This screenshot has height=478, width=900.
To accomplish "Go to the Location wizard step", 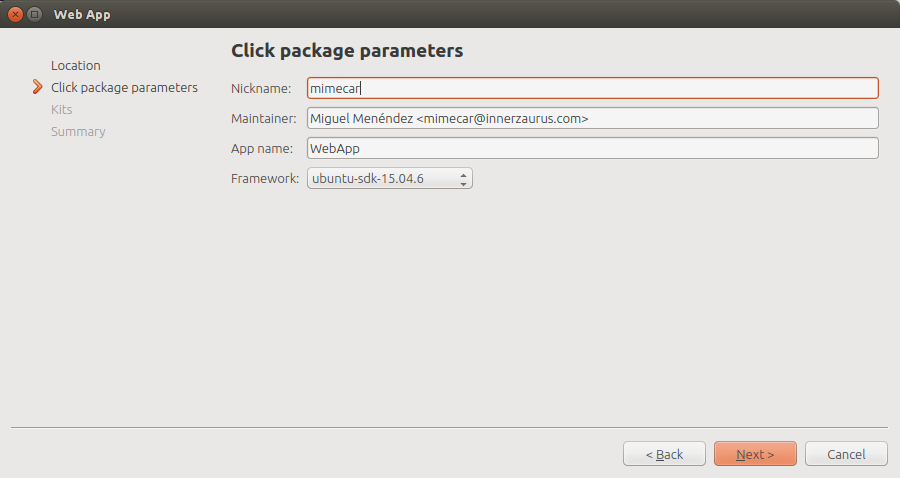I will tap(76, 65).
